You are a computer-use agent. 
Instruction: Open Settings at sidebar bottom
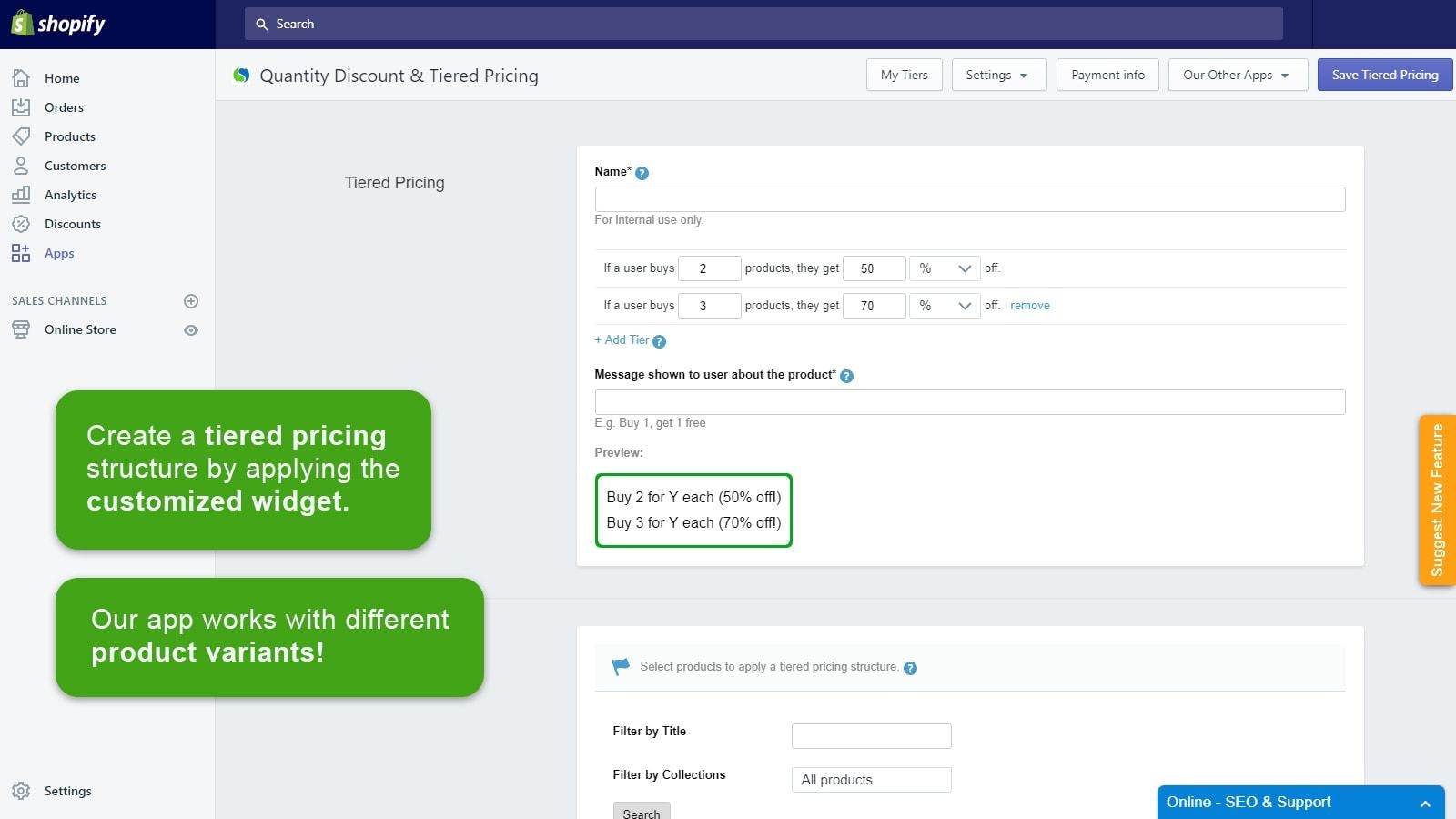point(68,791)
